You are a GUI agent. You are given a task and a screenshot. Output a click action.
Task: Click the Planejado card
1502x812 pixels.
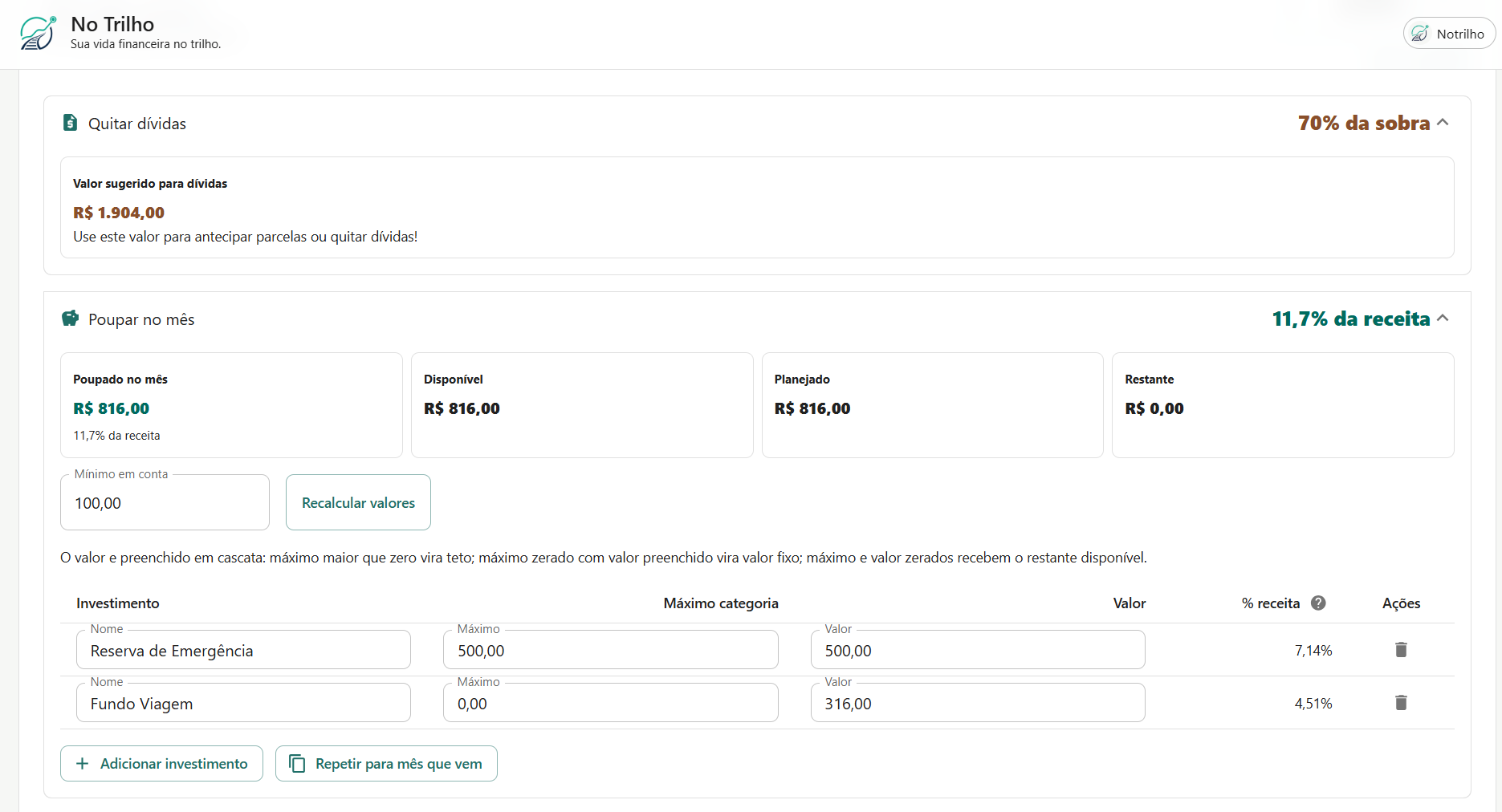(x=932, y=405)
